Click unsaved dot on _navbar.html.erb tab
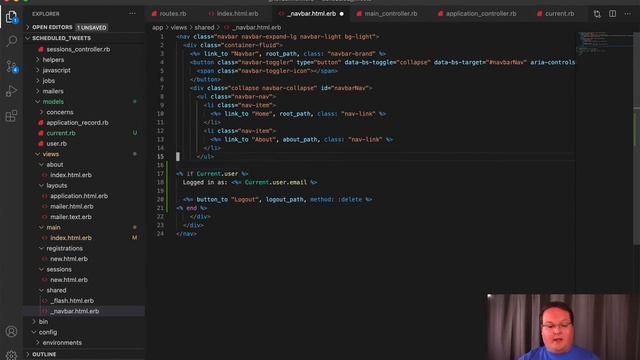This screenshot has height=360, width=640. 342,14
